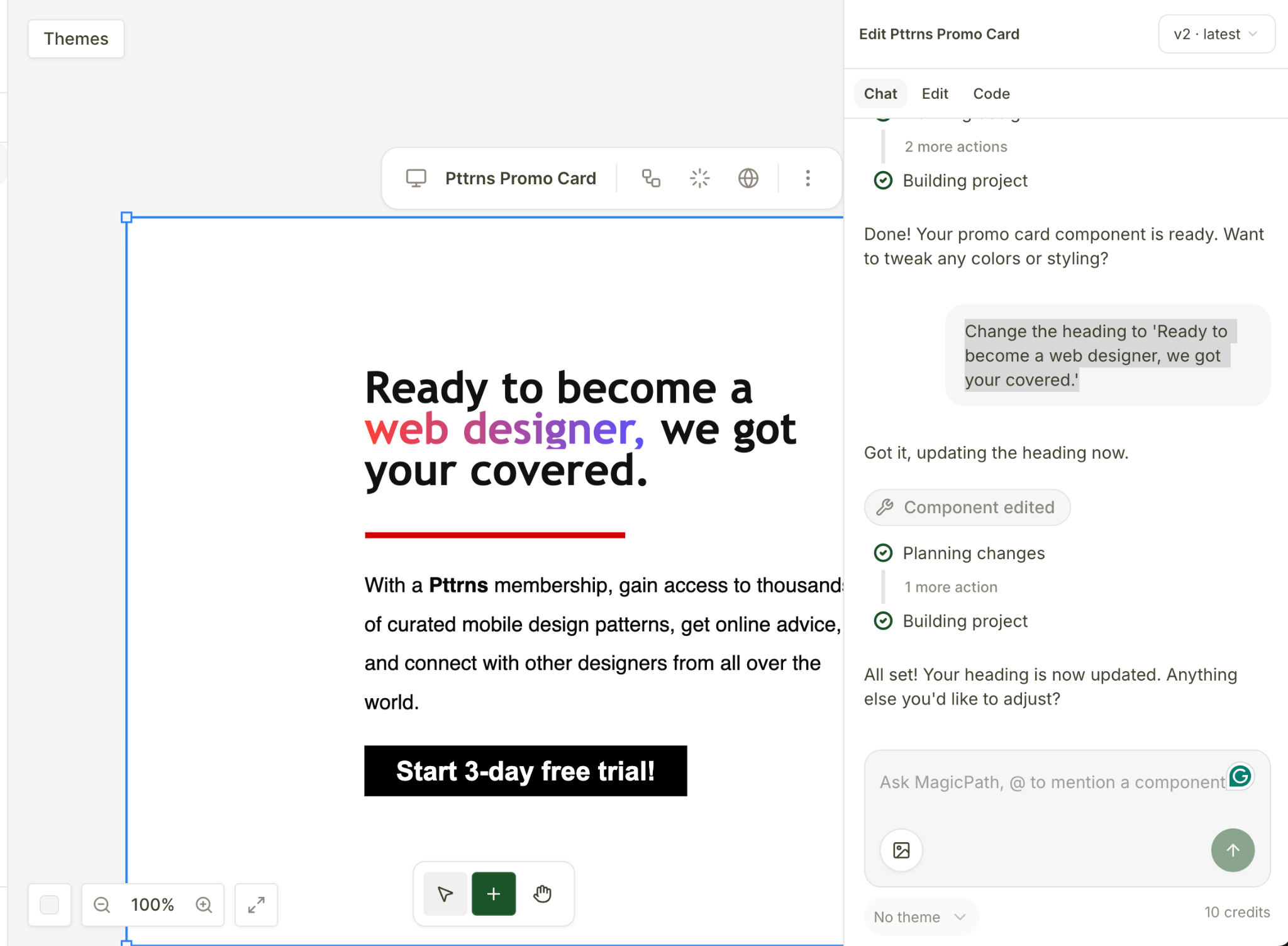Click the zoom in magnifier icon

click(204, 905)
